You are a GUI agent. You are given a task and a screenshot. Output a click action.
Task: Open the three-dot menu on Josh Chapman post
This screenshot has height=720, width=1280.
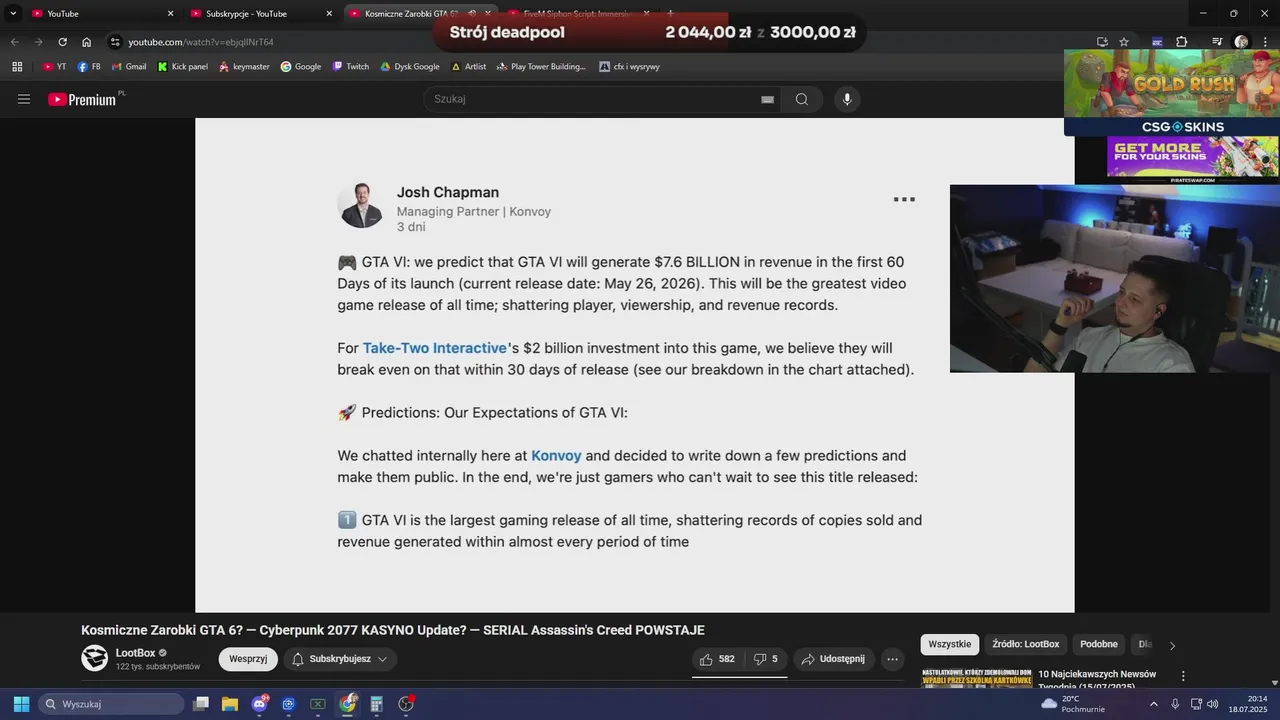coord(904,199)
